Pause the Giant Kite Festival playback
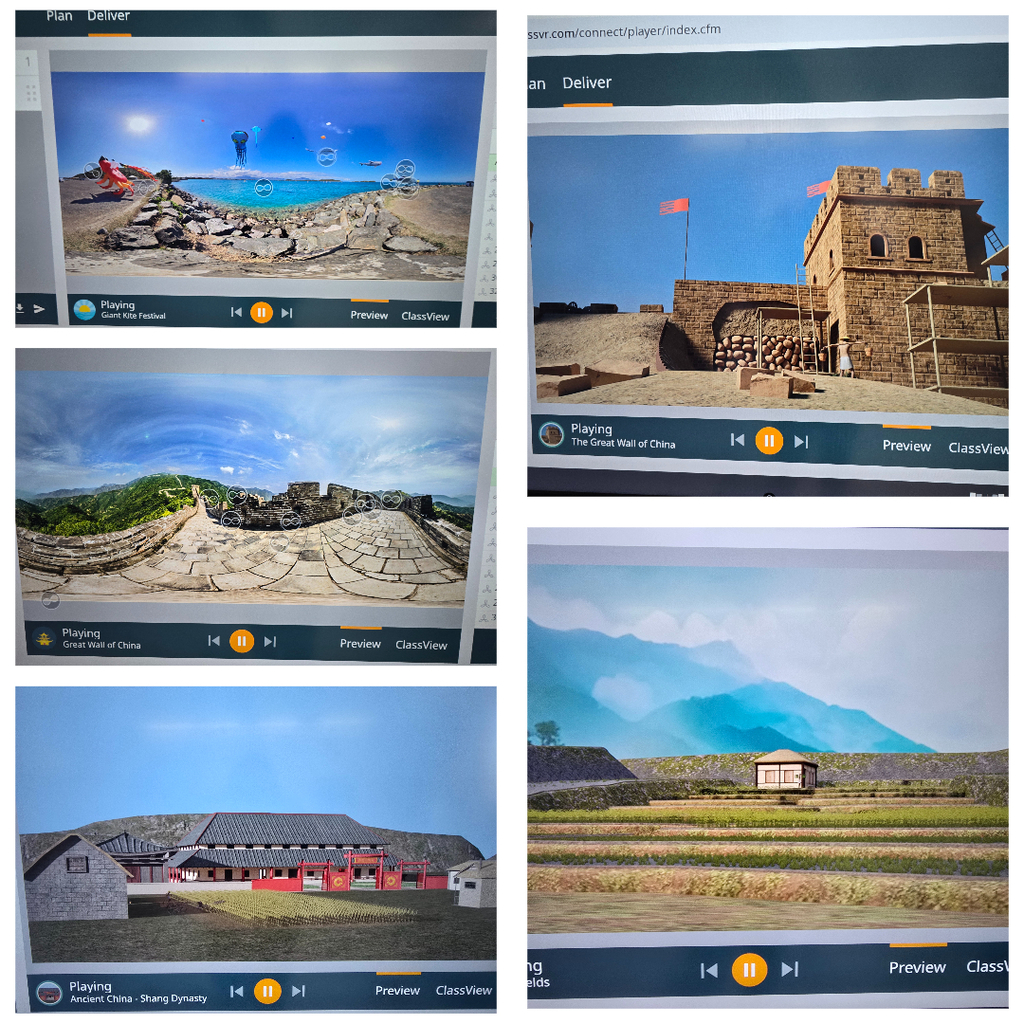 pyautogui.click(x=261, y=312)
